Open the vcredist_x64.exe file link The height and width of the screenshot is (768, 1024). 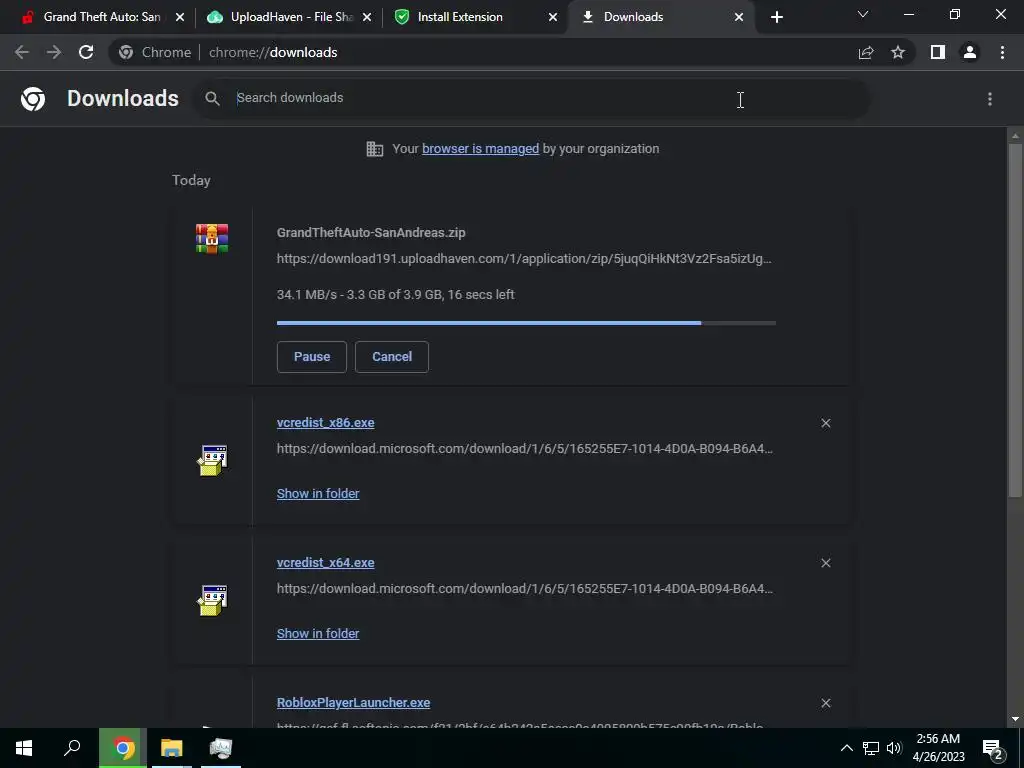point(325,562)
